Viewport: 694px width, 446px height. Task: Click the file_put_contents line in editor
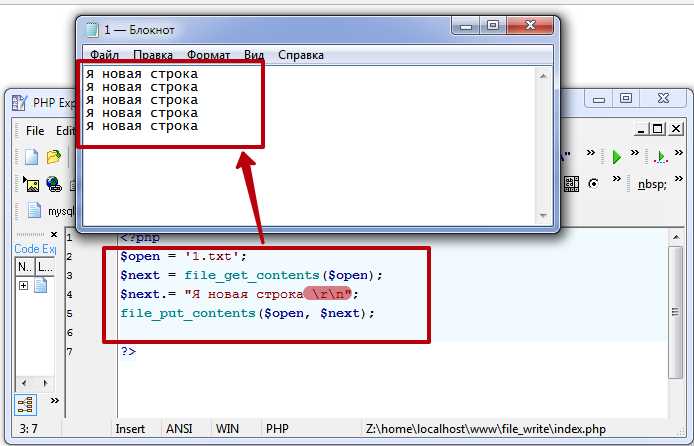point(247,314)
